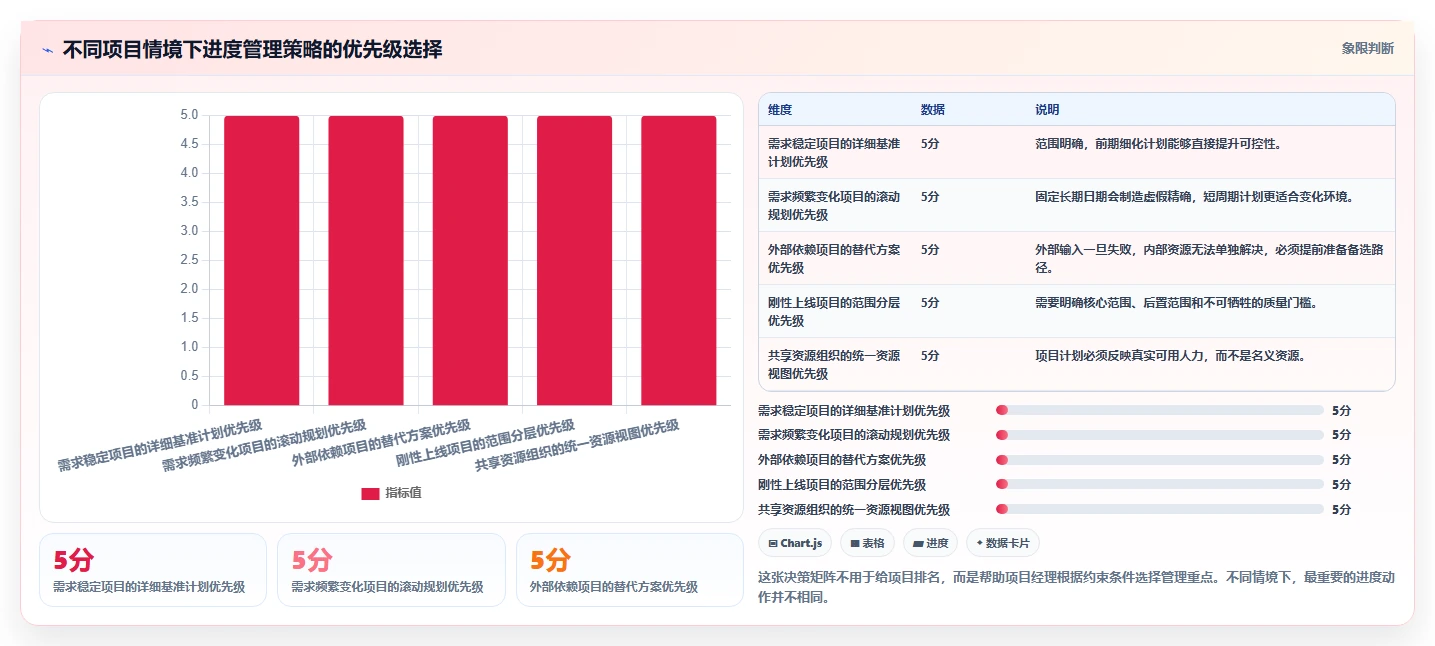Viewport: 1435px width, 646px height.
Task: Select table cell 需求频繁变化项目的滚动规划优先级
Action: (834, 205)
